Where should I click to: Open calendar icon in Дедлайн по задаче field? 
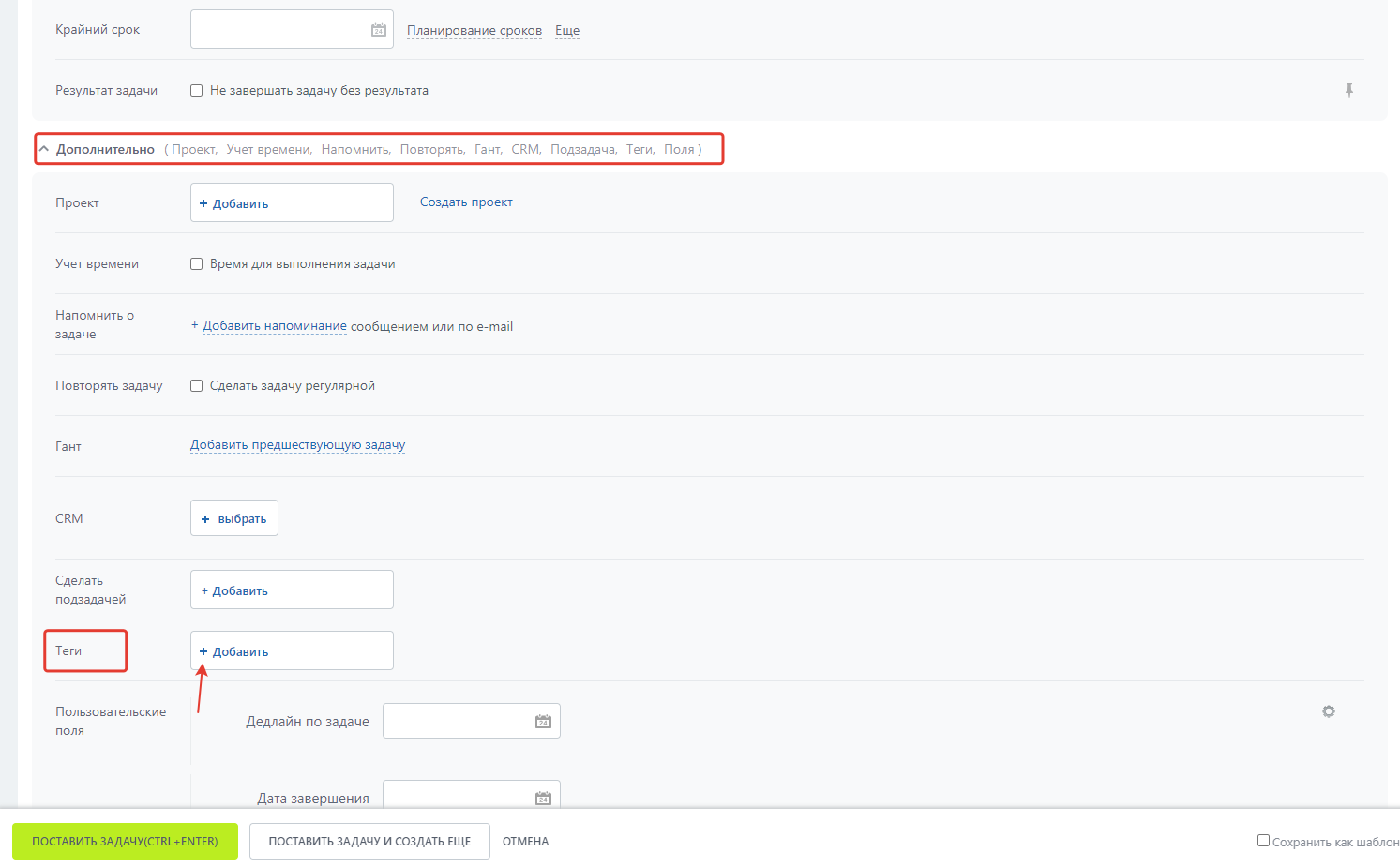(x=543, y=721)
